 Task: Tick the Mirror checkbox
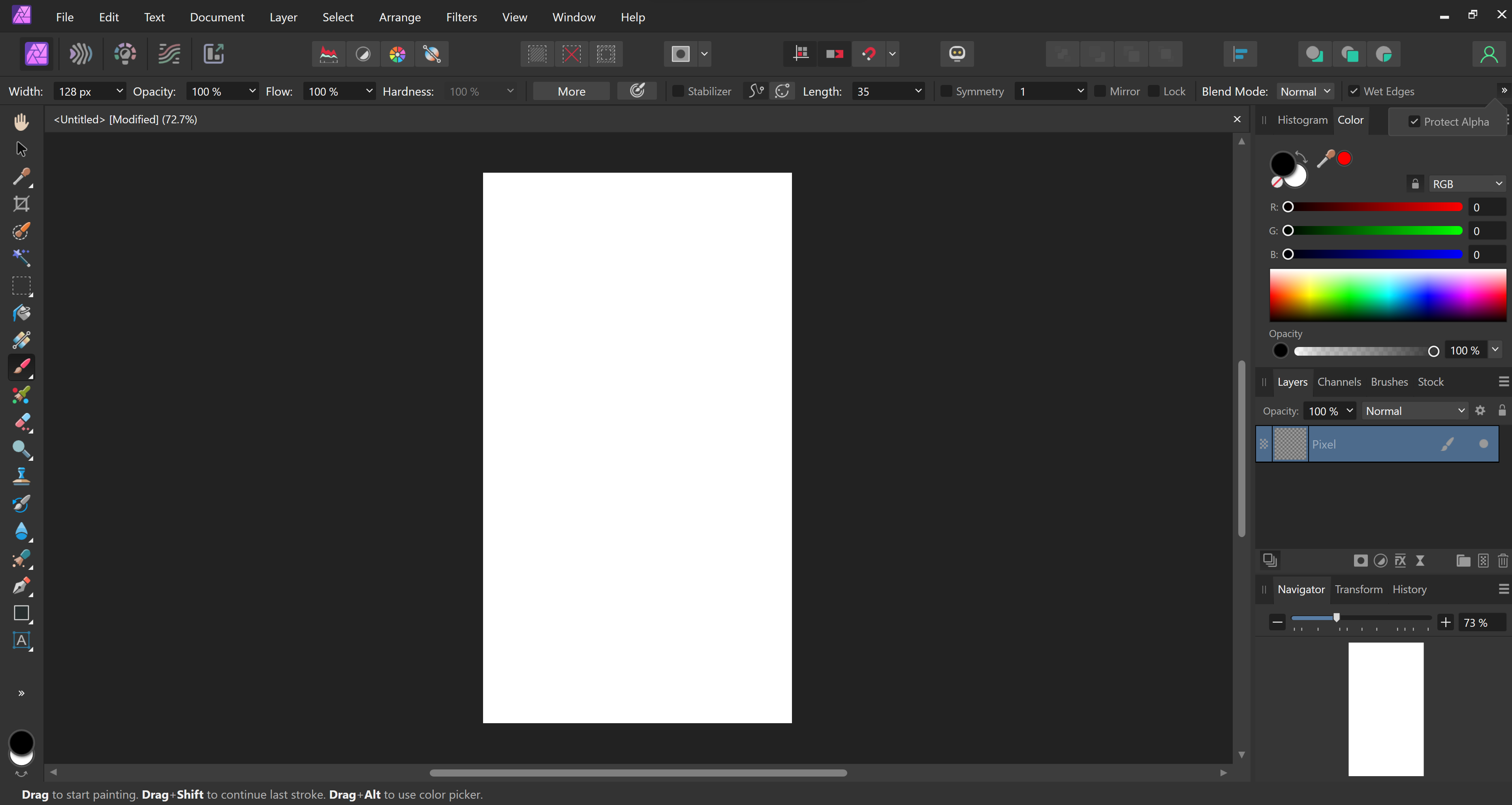1100,91
